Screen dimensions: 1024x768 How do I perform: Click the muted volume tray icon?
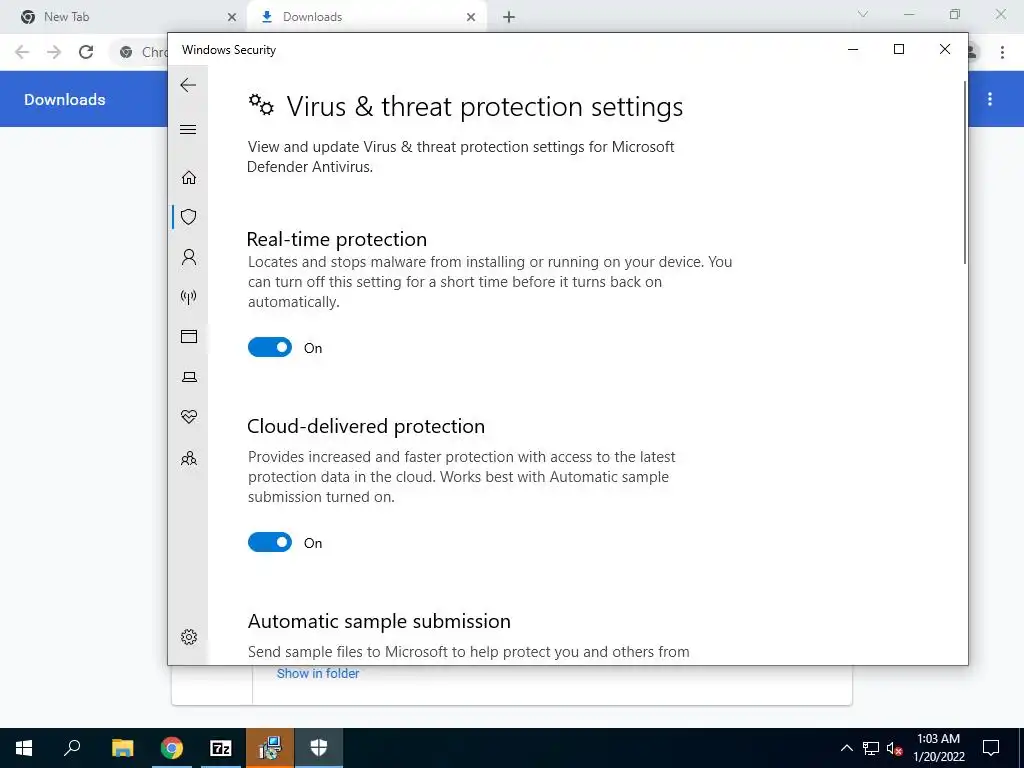[894, 748]
